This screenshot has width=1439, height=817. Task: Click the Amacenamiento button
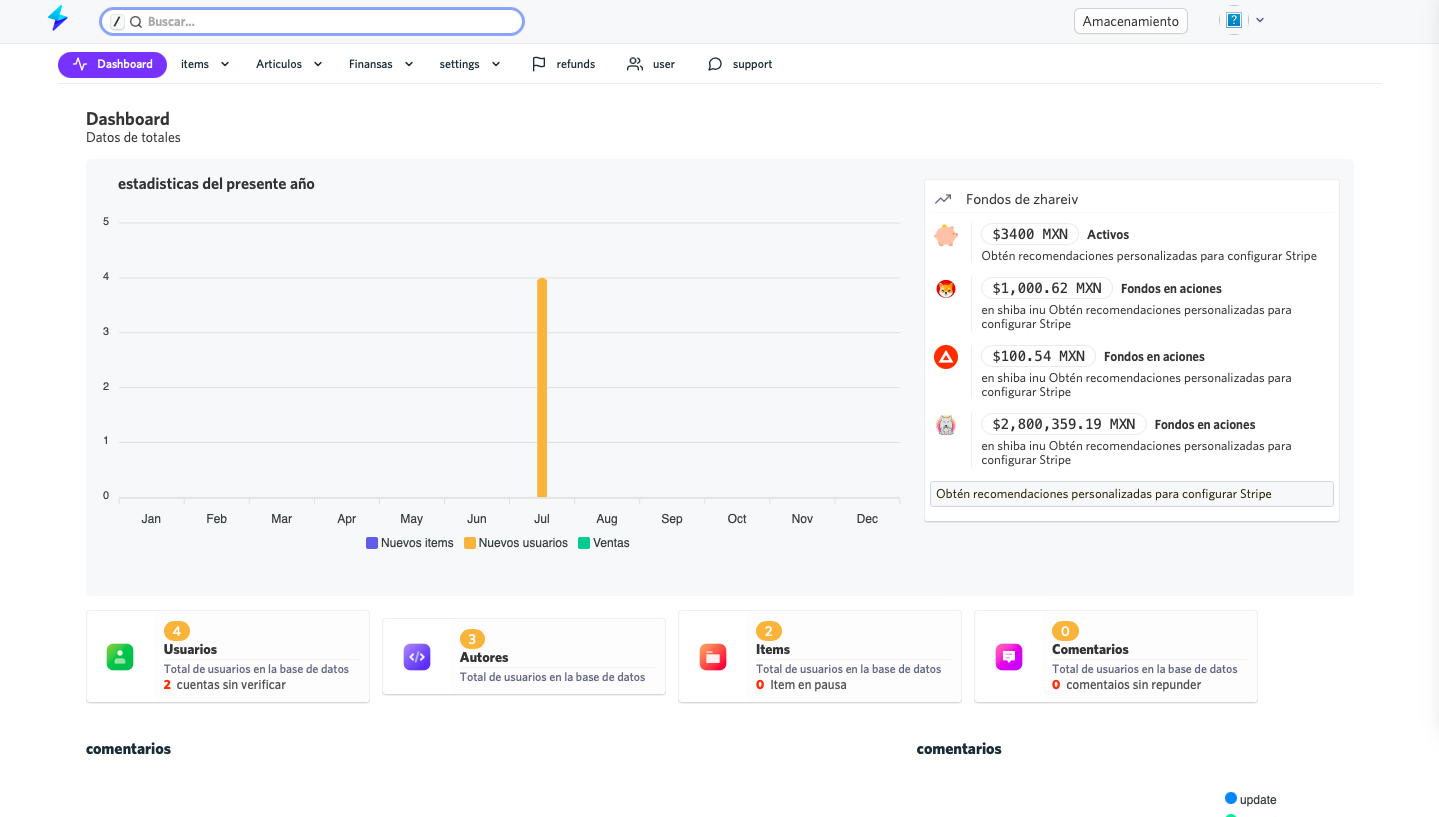[1130, 21]
